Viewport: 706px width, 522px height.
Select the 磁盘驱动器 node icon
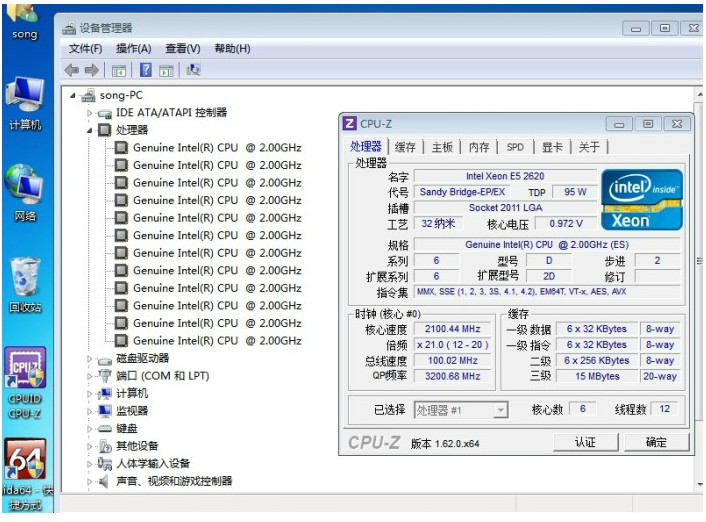pyautogui.click(x=105, y=359)
